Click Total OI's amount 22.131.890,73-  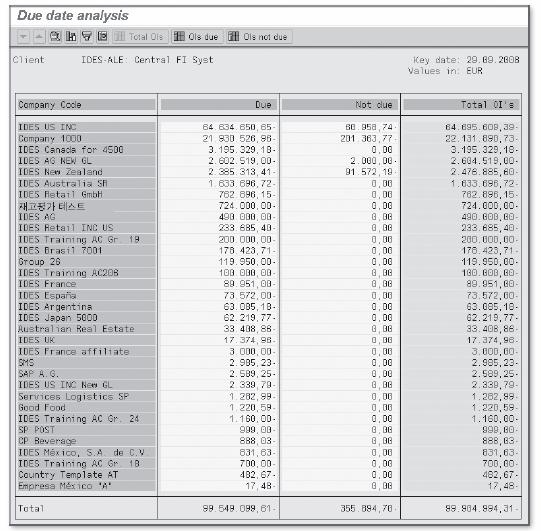481,139
